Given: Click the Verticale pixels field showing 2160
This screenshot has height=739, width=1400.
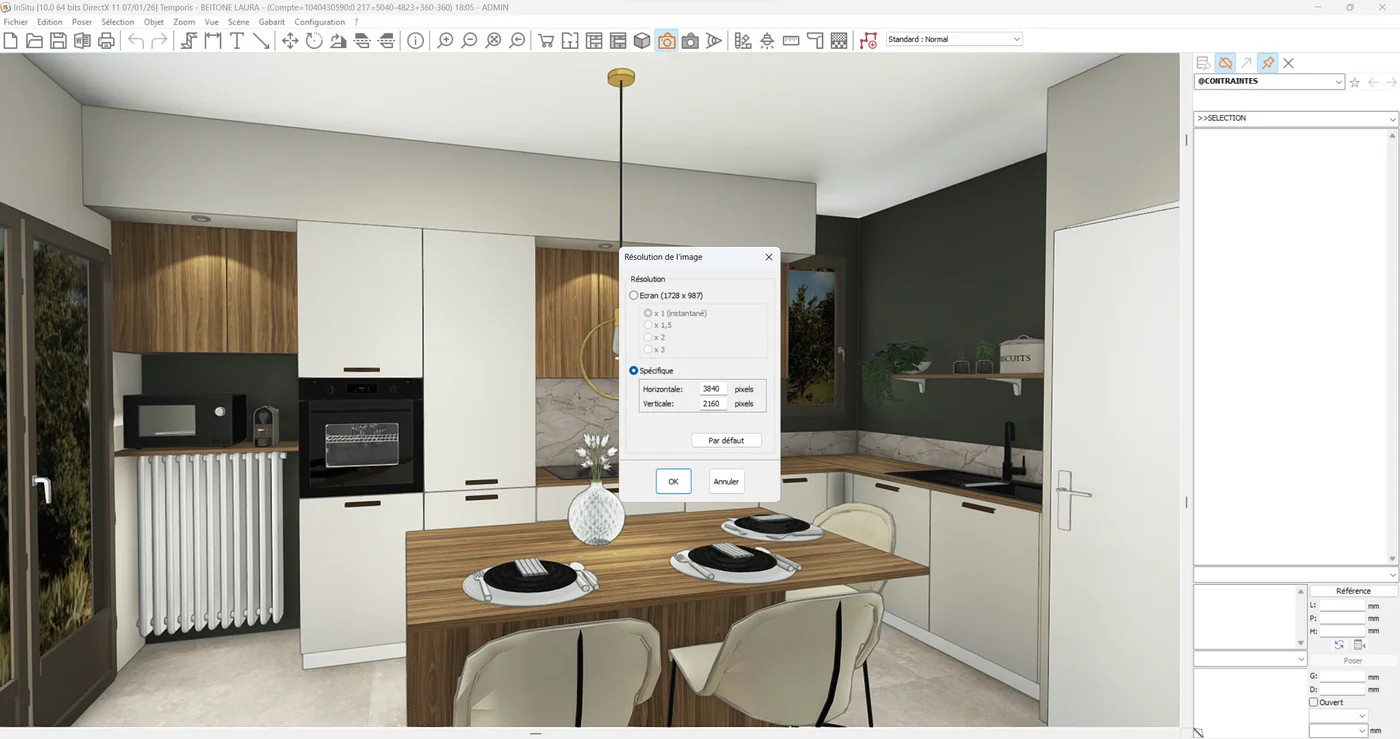Looking at the screenshot, I should pyautogui.click(x=713, y=404).
